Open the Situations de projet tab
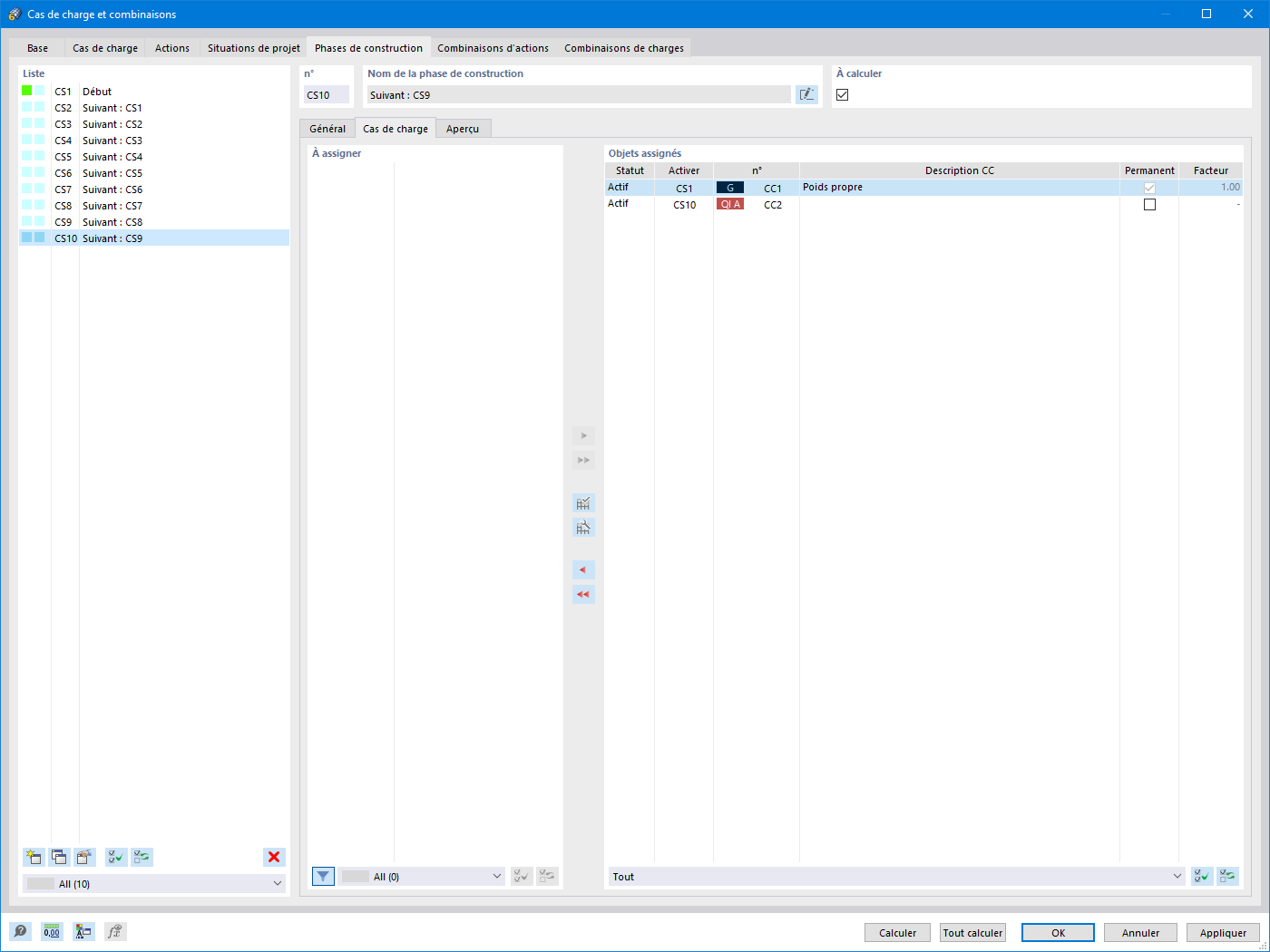The height and width of the screenshot is (952, 1270). coord(254,48)
